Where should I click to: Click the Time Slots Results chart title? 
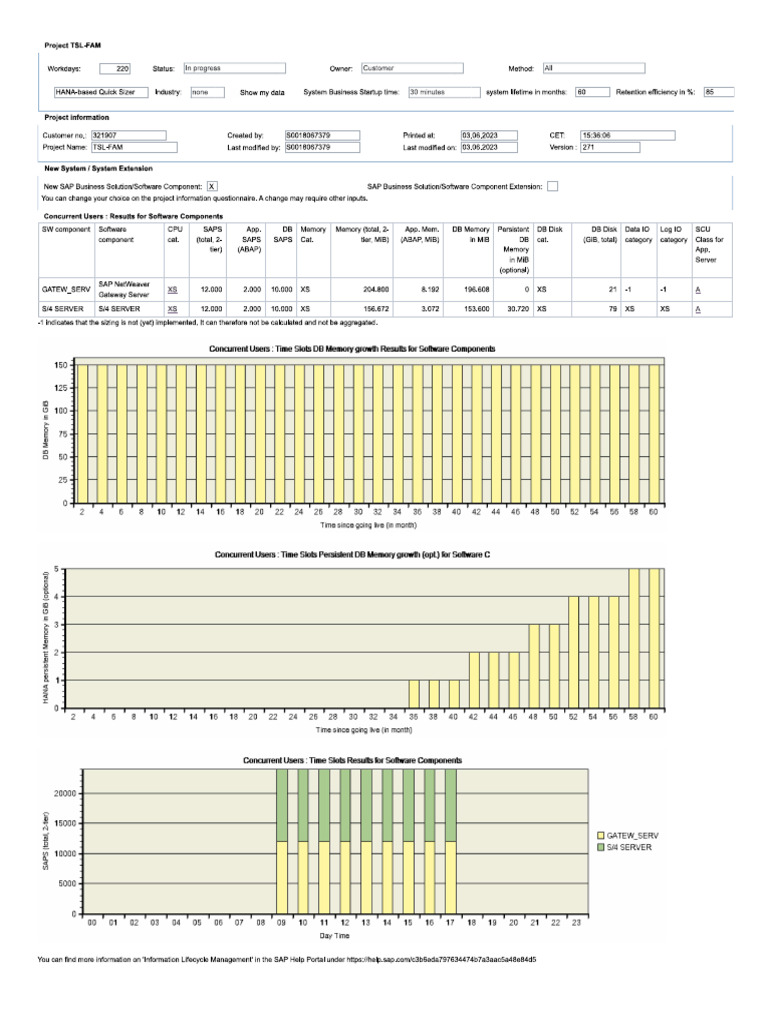point(352,760)
